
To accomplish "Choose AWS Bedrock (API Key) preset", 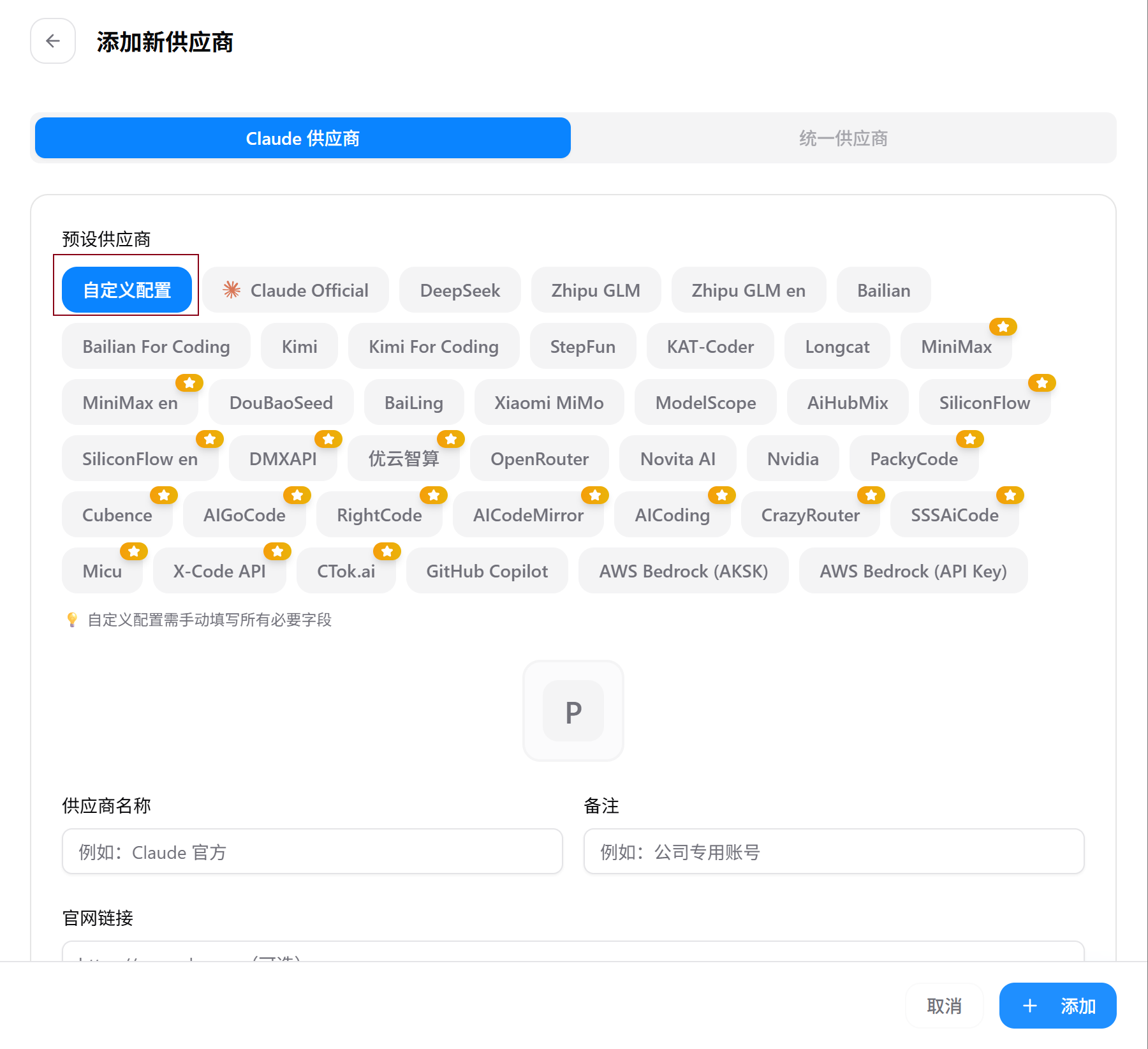I will pos(913,571).
